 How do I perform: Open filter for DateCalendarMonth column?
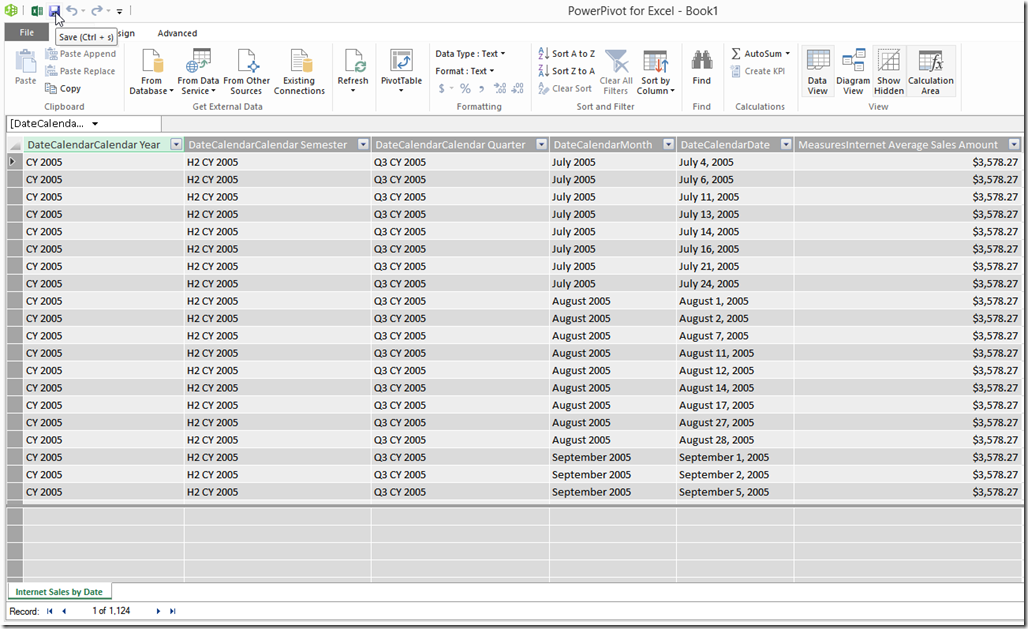[x=669, y=144]
